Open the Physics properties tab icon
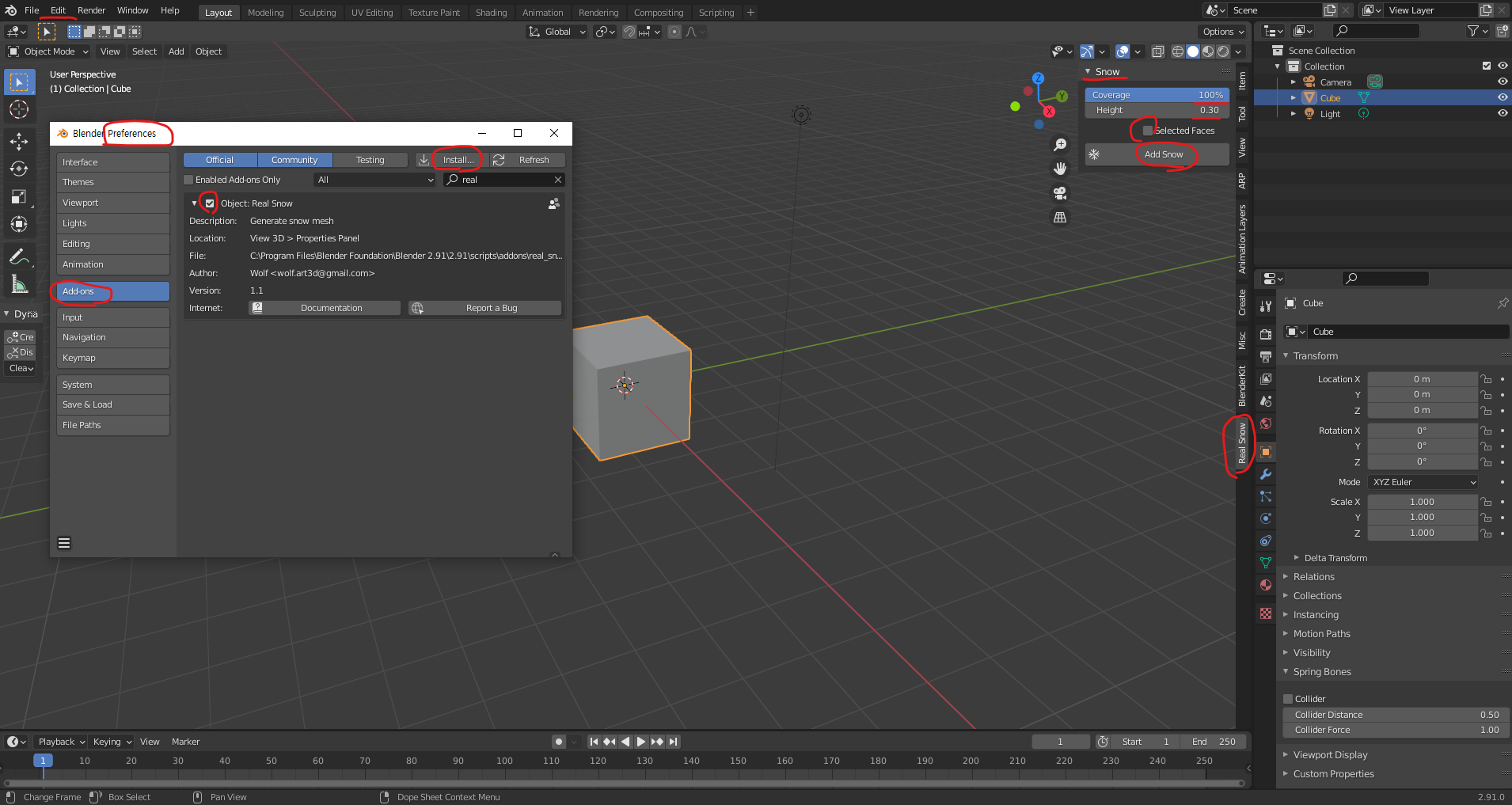The width and height of the screenshot is (1512, 805). [1266, 518]
